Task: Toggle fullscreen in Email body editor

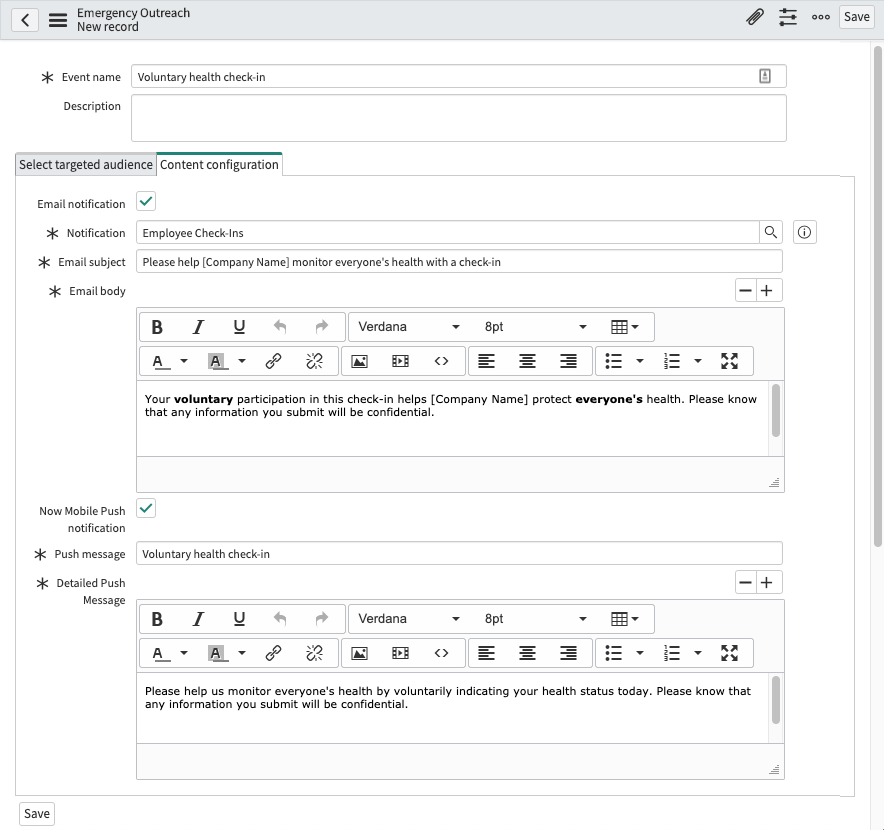Action: 730,361
